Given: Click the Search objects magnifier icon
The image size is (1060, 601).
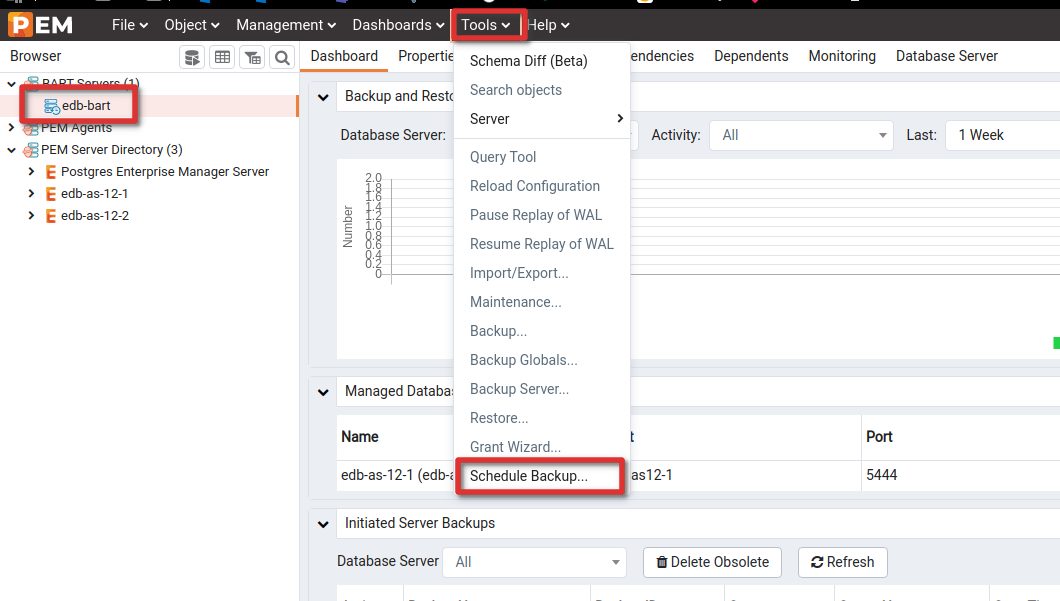Looking at the screenshot, I should click(283, 57).
